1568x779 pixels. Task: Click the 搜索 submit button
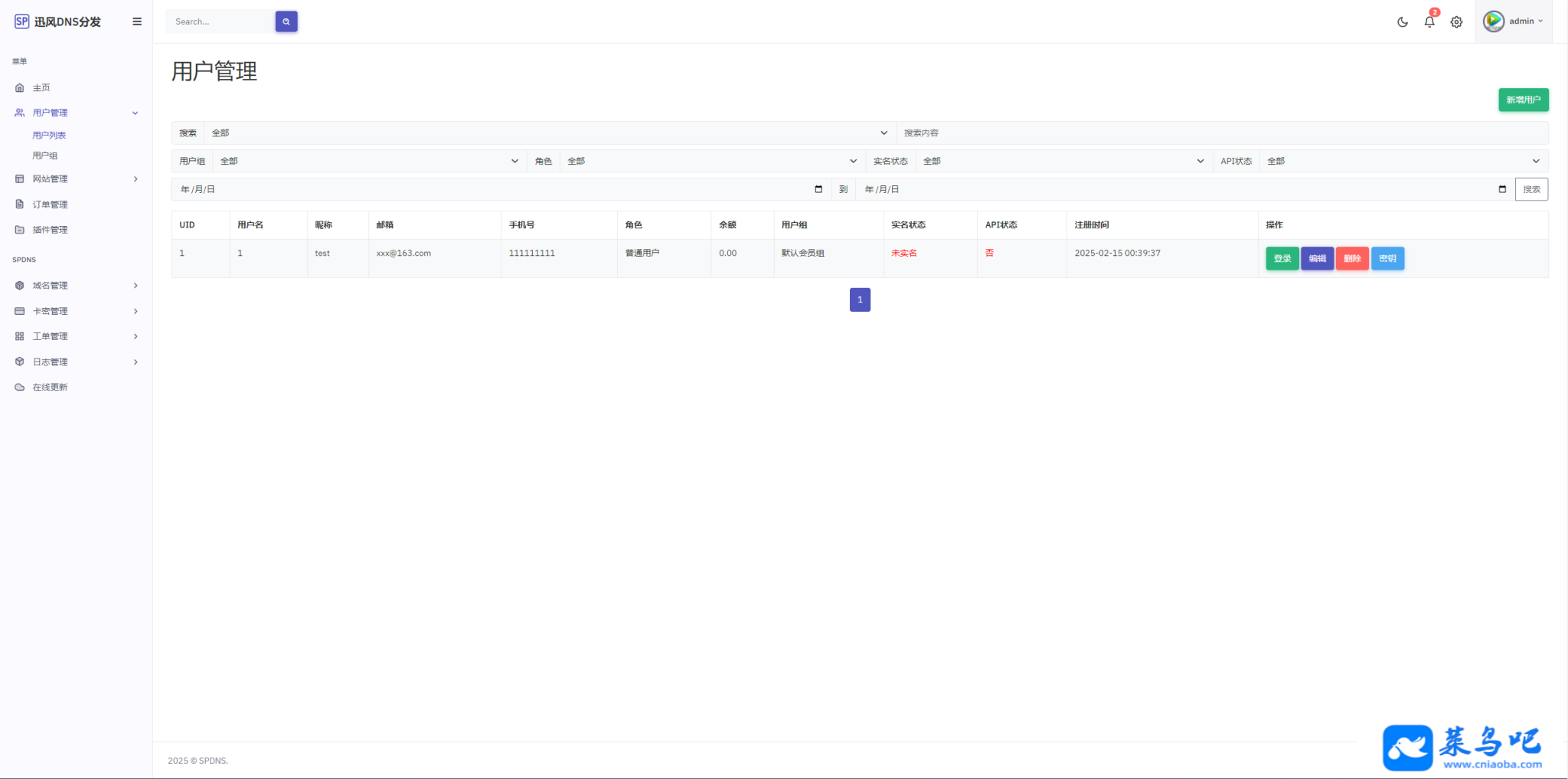tap(1531, 189)
